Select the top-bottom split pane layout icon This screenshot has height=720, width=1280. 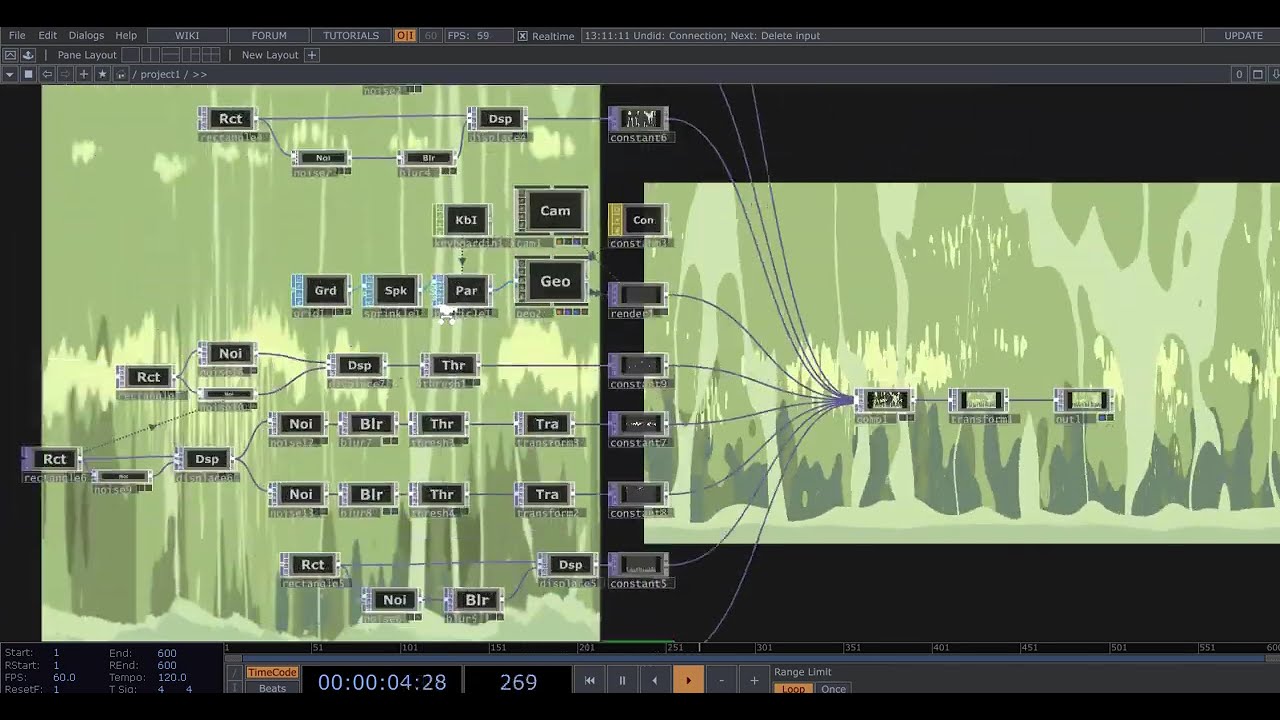170,55
